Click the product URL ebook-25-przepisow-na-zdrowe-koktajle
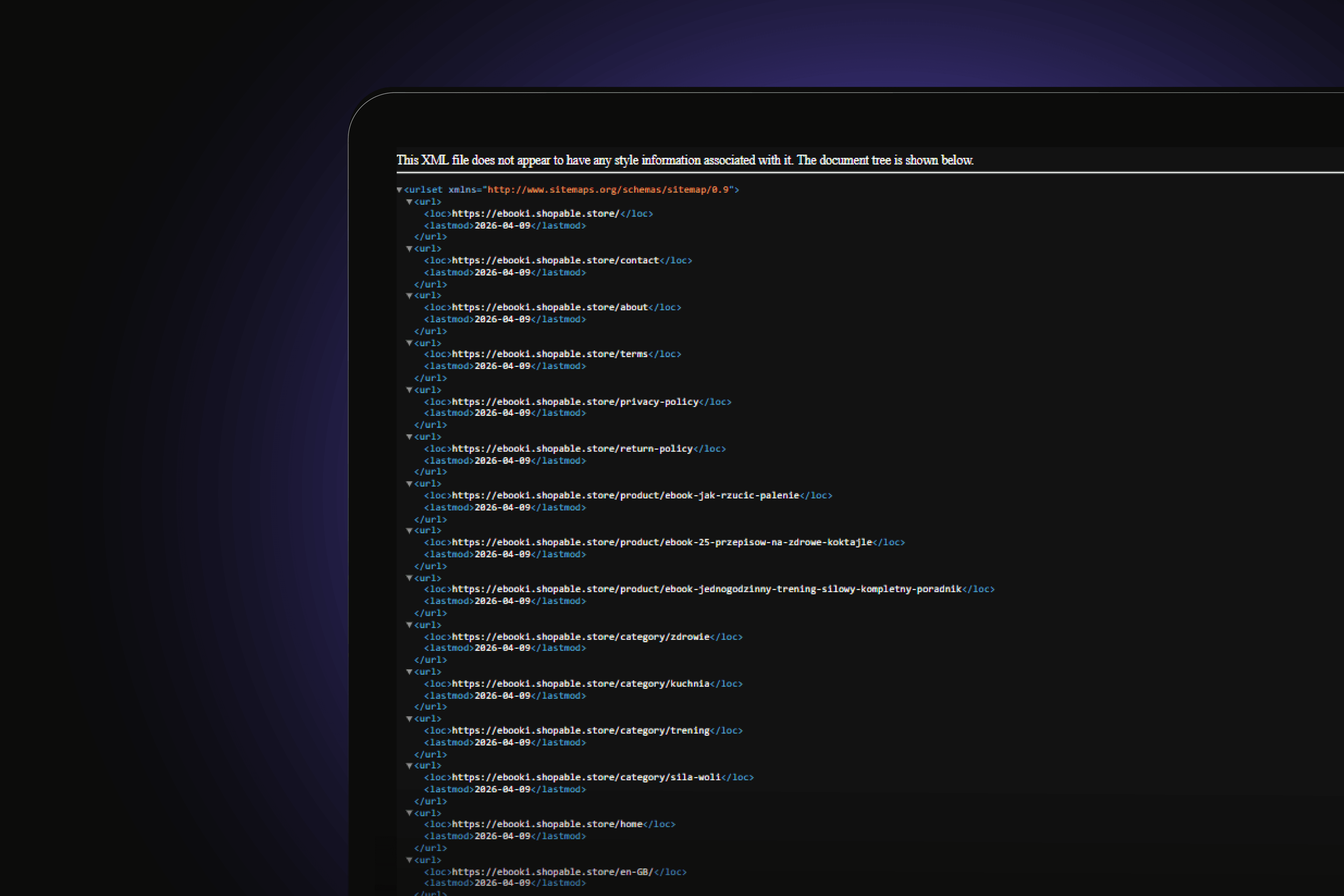 click(662, 542)
